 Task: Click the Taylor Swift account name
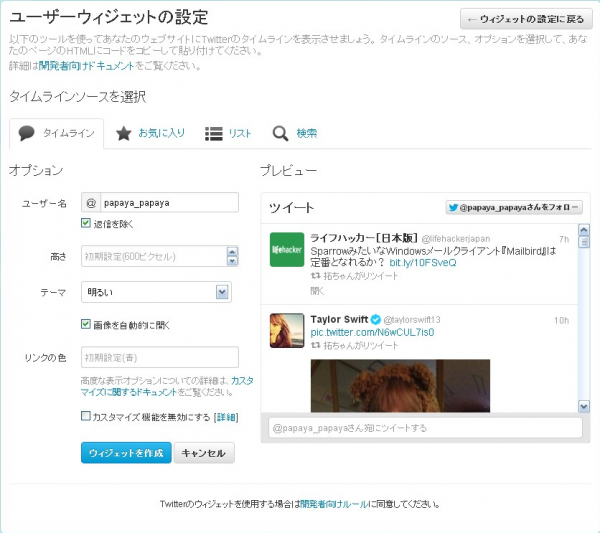[x=339, y=319]
